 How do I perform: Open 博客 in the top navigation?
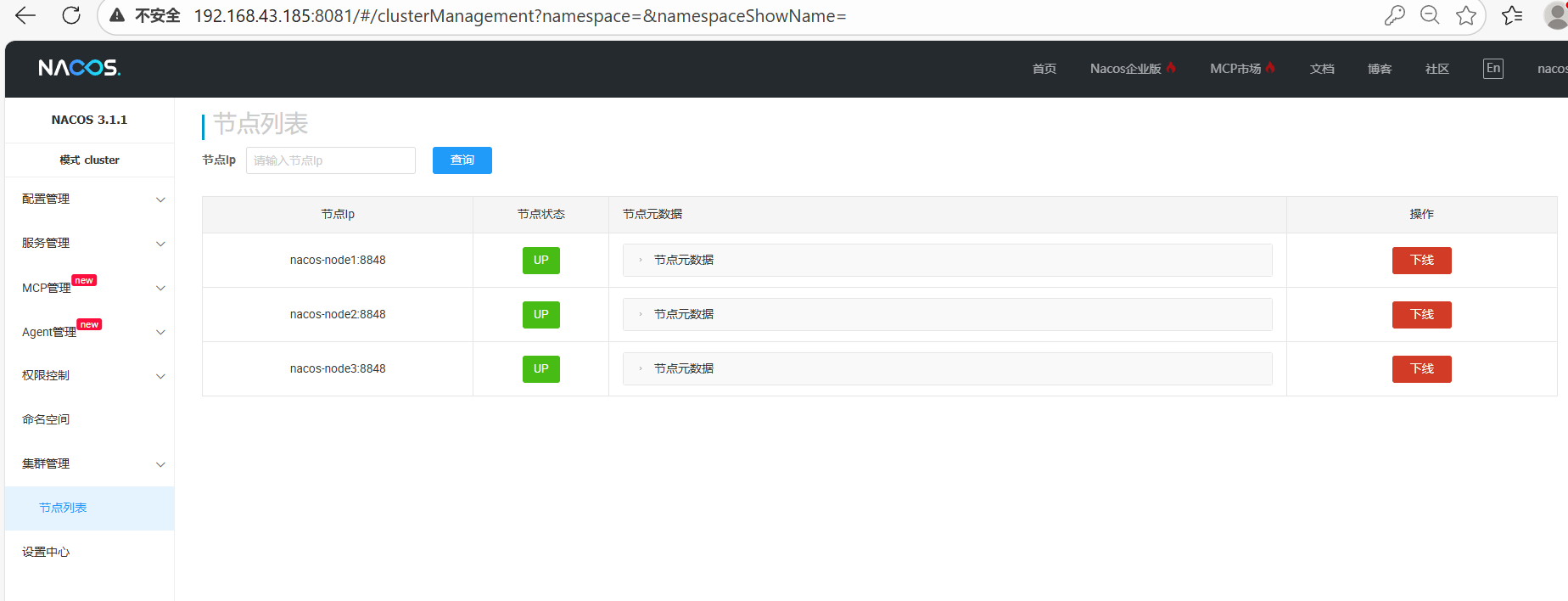(x=1380, y=69)
